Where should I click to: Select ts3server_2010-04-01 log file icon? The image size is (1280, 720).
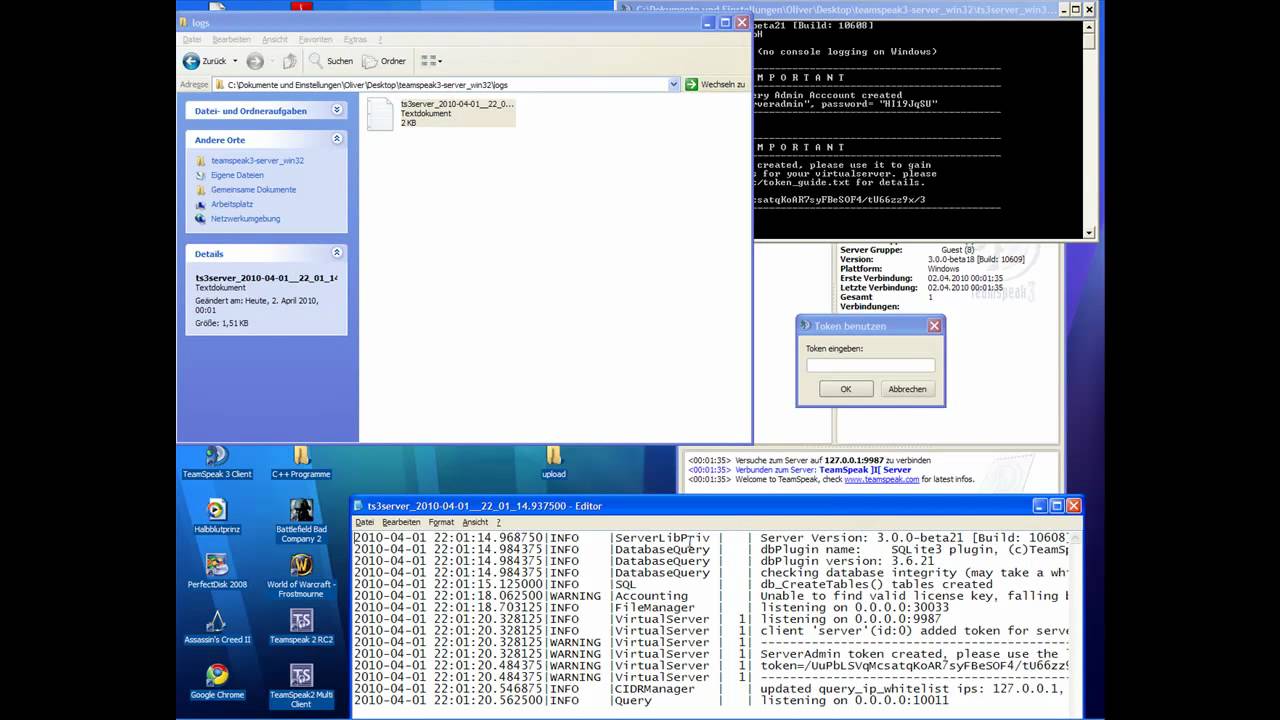click(380, 114)
